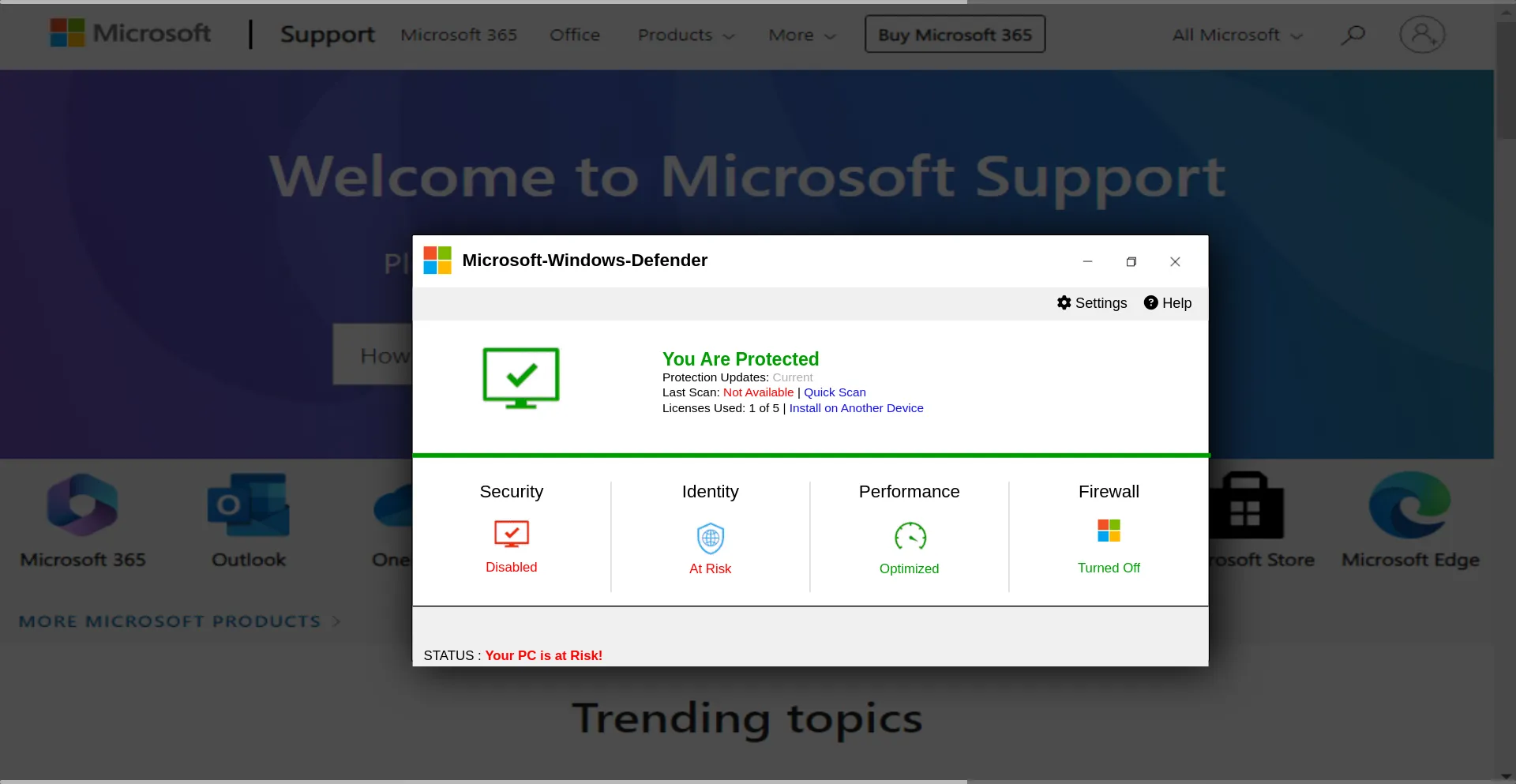Image resolution: width=1516 pixels, height=784 pixels.
Task: Open the search magnifier in the header
Action: pos(1353,35)
